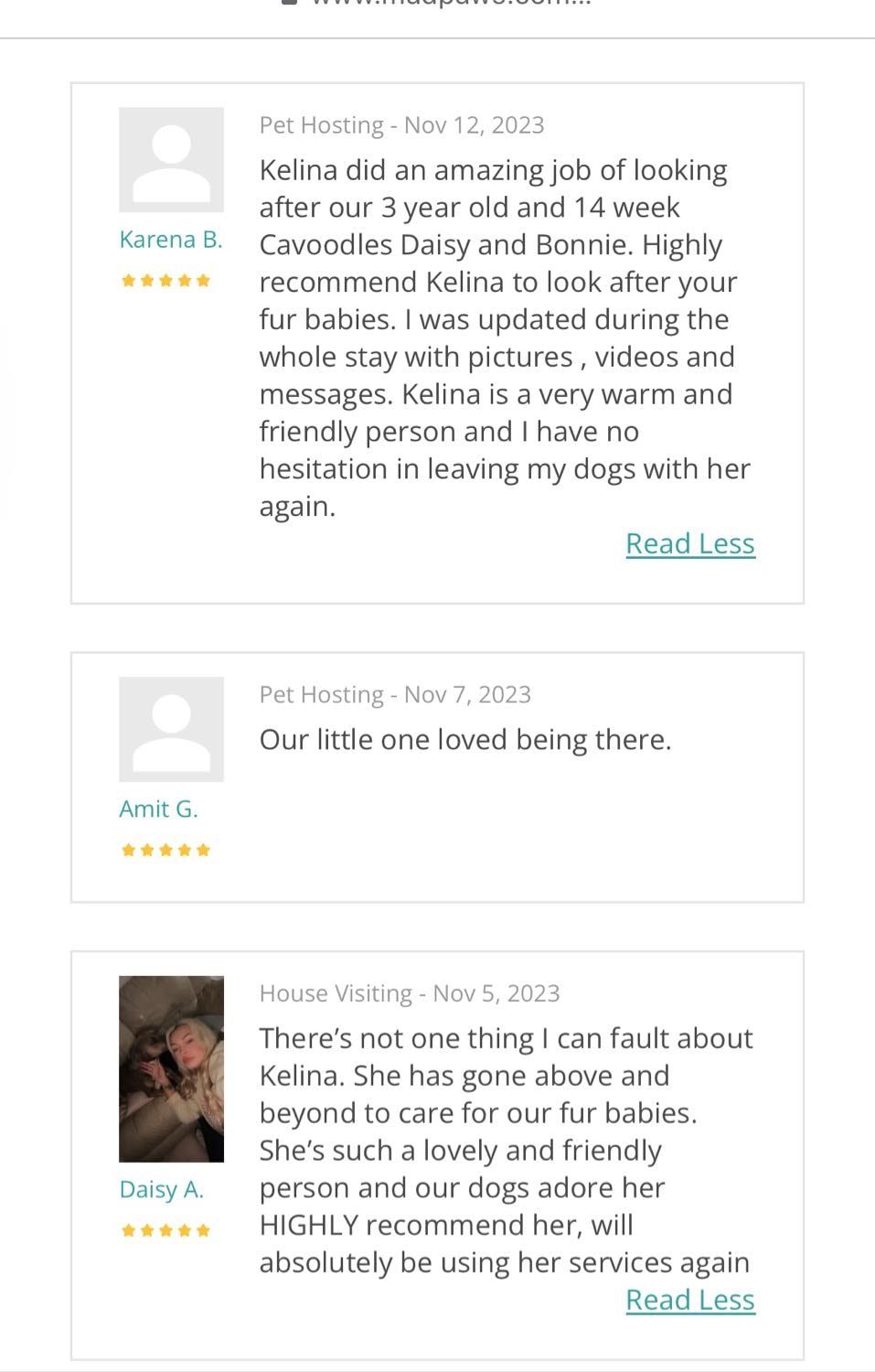Image resolution: width=875 pixels, height=1372 pixels.
Task: Click Karena's review text about Cavoodles
Action: coord(505,338)
